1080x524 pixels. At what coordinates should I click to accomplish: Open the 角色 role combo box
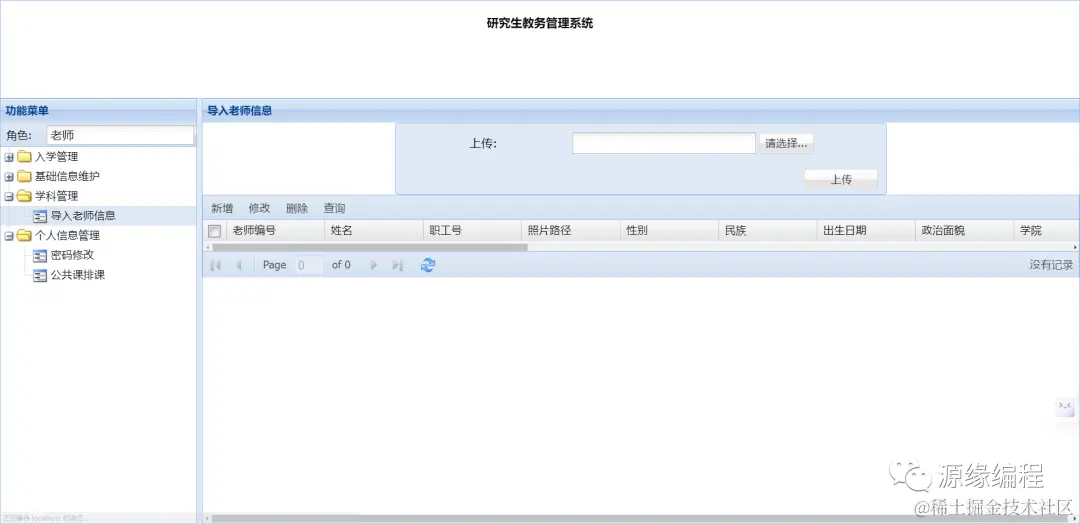(x=121, y=136)
